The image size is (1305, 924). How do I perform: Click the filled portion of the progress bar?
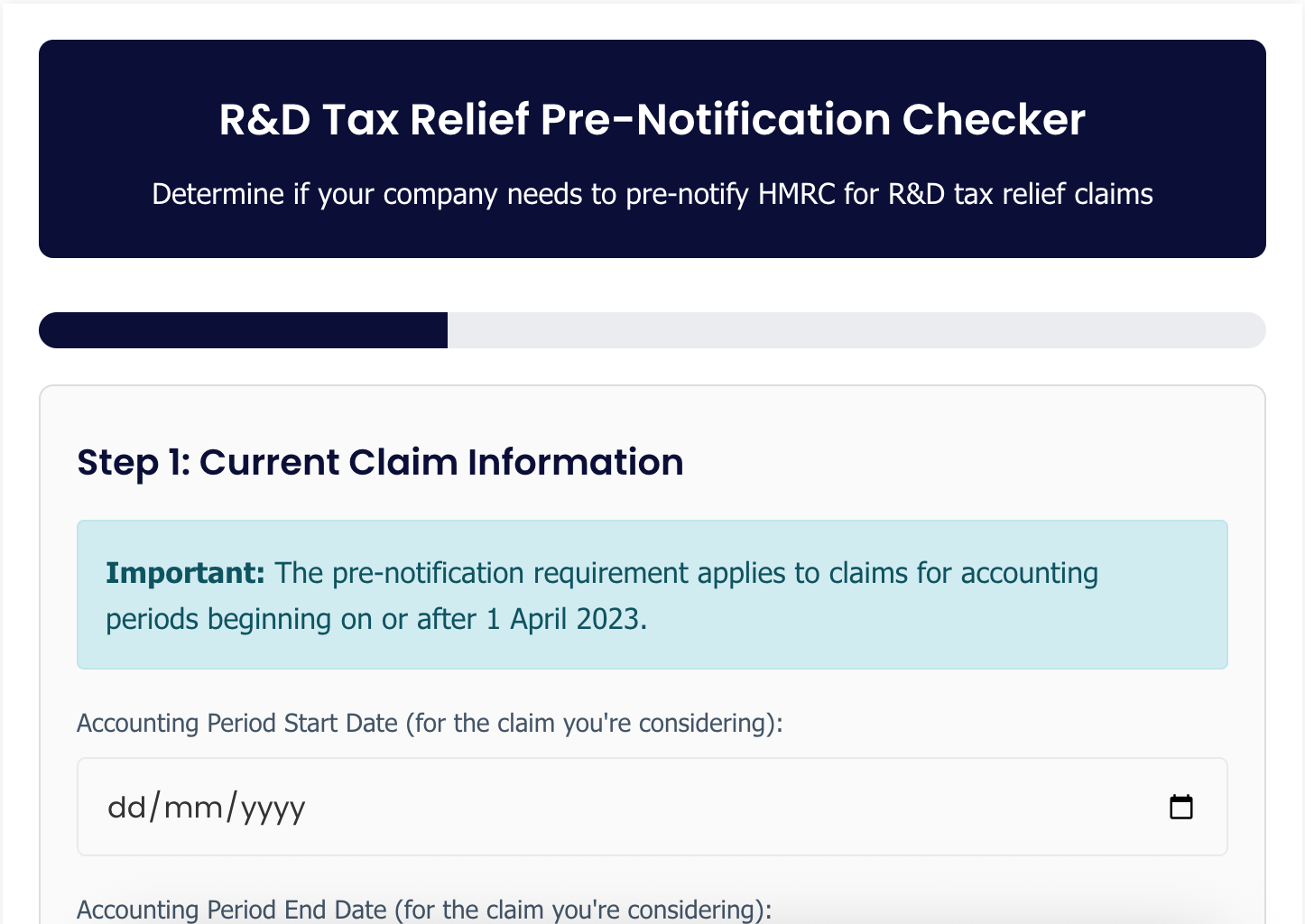(243, 330)
